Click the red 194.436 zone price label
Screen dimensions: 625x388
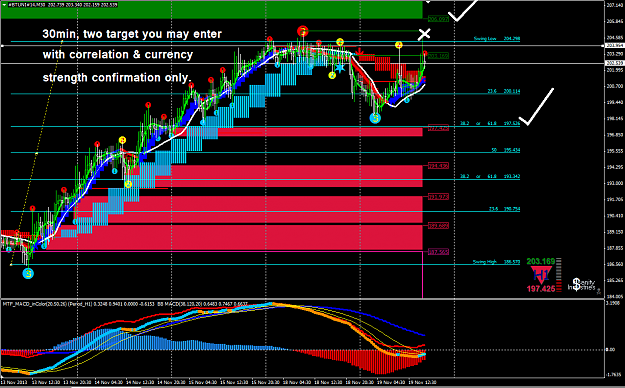point(438,165)
